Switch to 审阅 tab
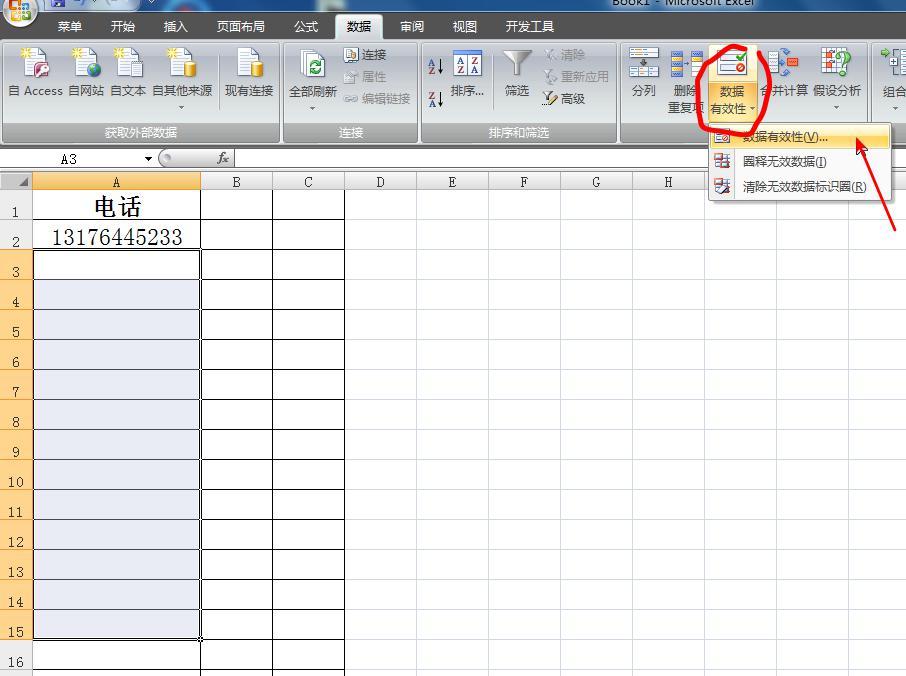 point(411,27)
